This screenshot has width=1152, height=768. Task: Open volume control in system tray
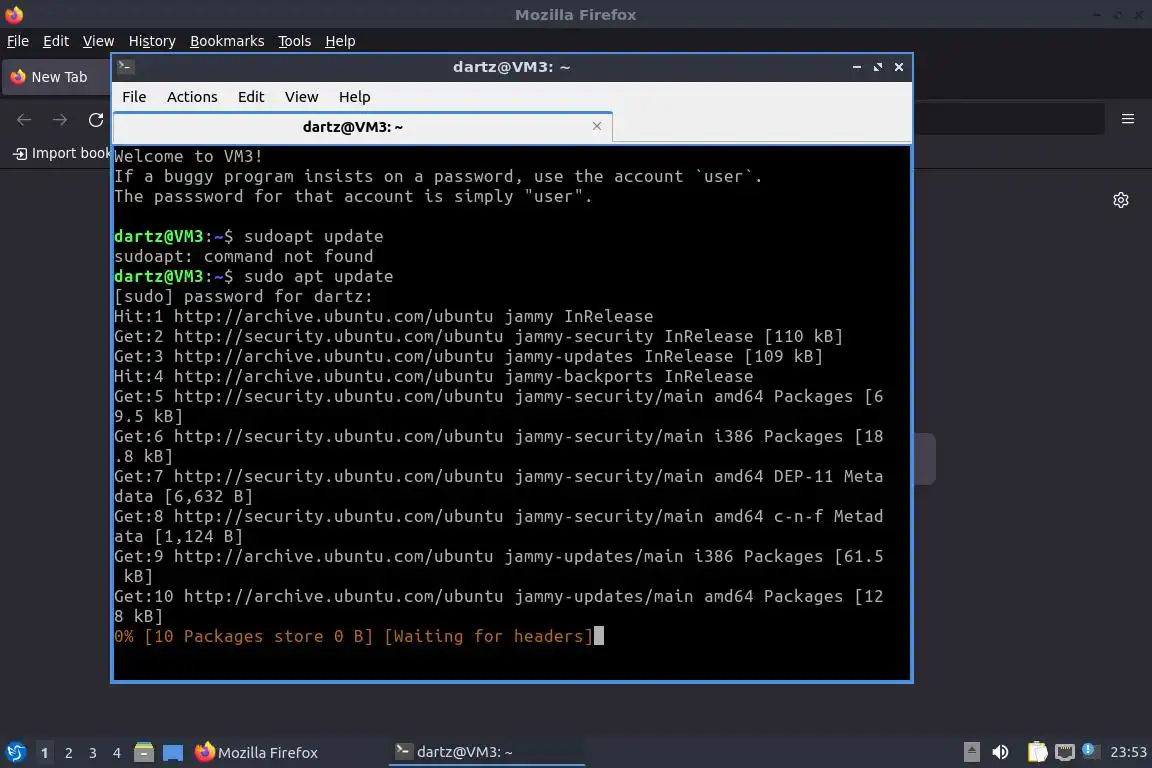pyautogui.click(x=1000, y=752)
